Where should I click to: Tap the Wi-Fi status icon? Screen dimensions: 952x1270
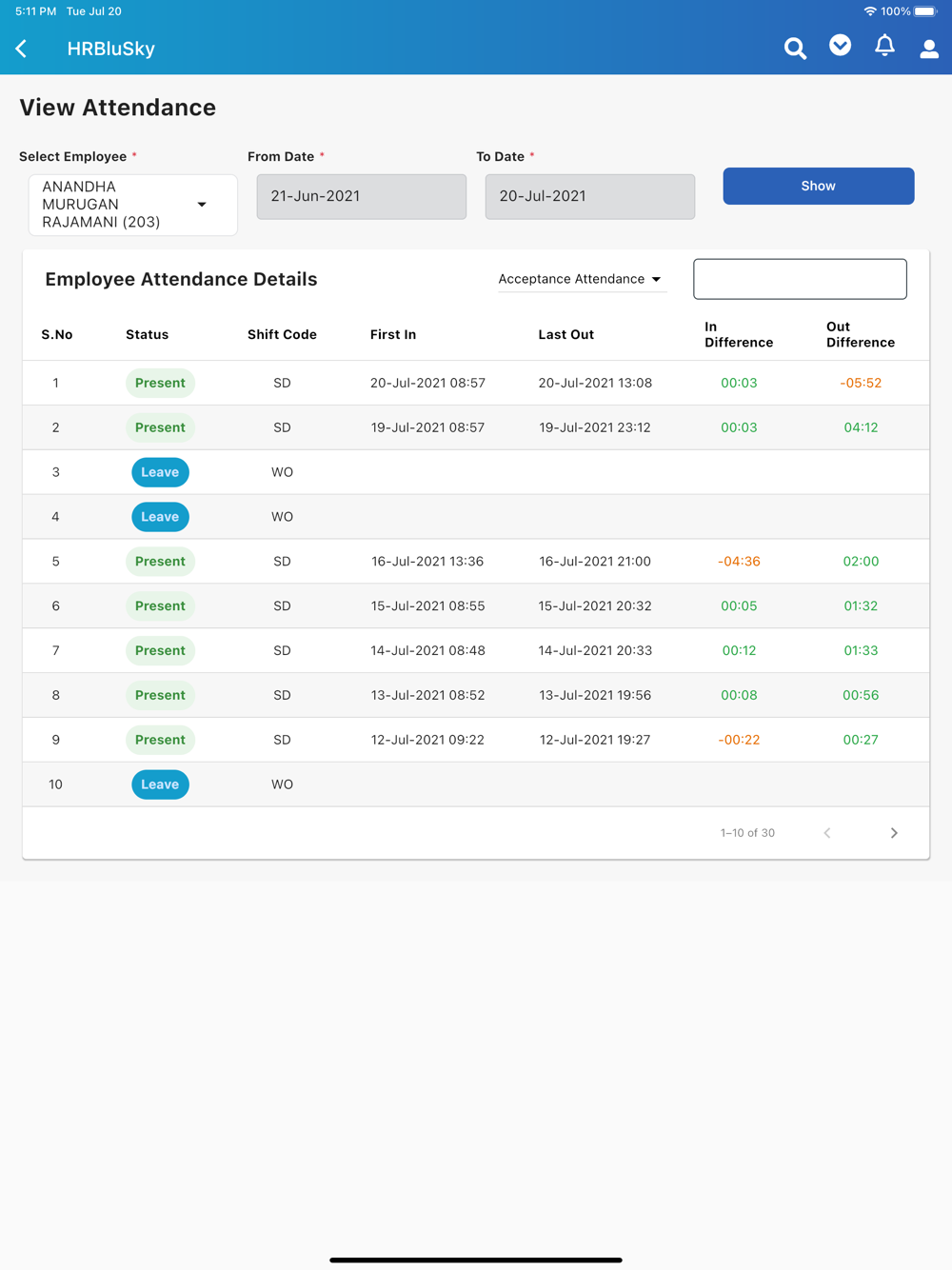coord(869,11)
